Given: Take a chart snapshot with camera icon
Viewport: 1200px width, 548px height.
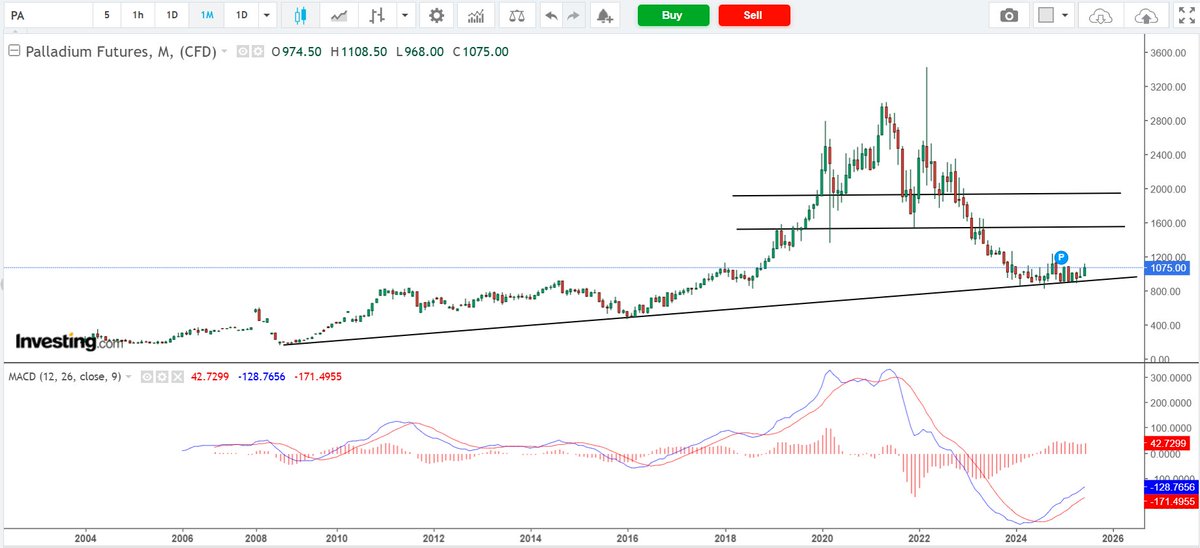Looking at the screenshot, I should pos(1010,16).
